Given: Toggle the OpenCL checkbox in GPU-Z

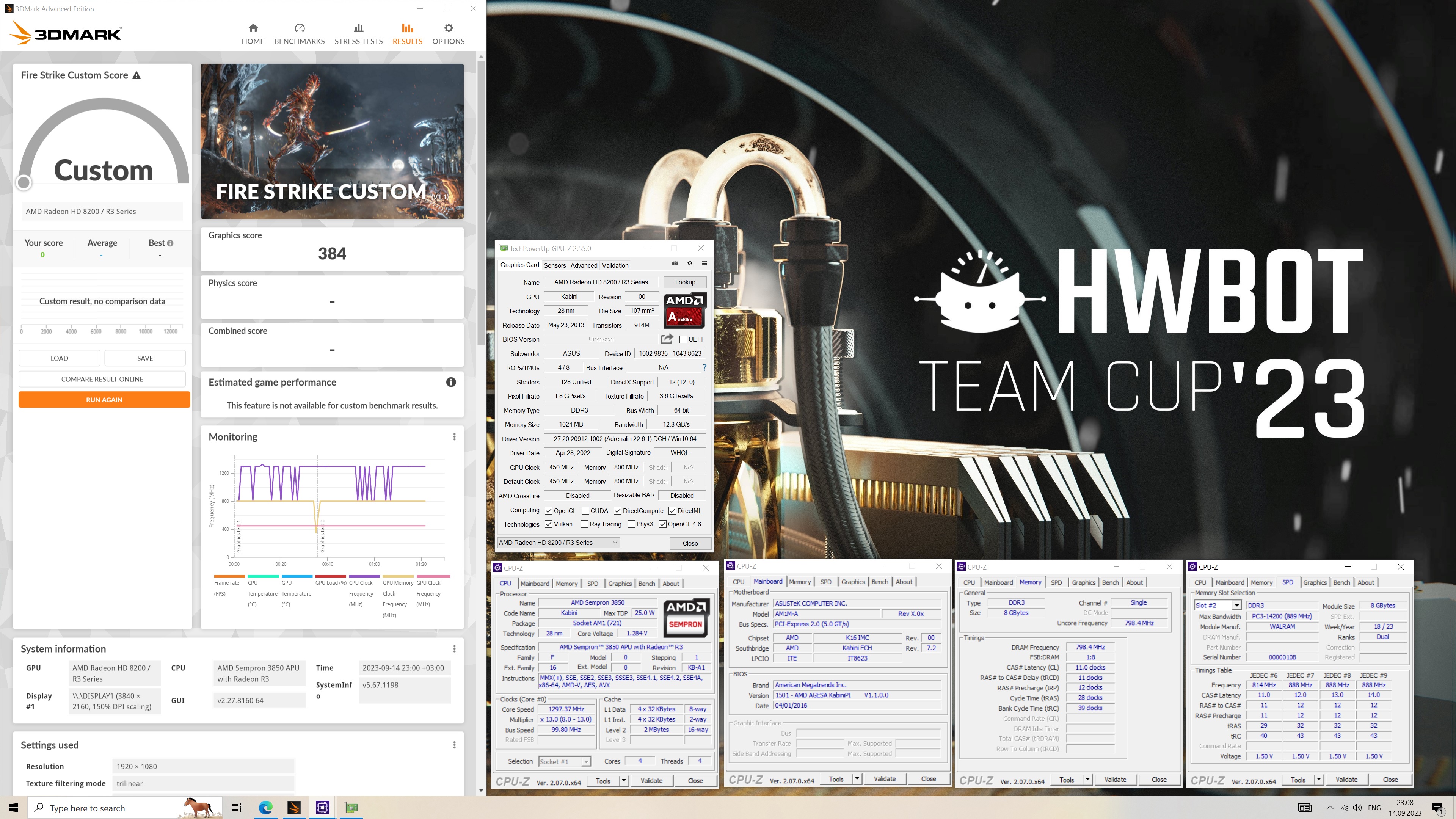Looking at the screenshot, I should pyautogui.click(x=548, y=510).
